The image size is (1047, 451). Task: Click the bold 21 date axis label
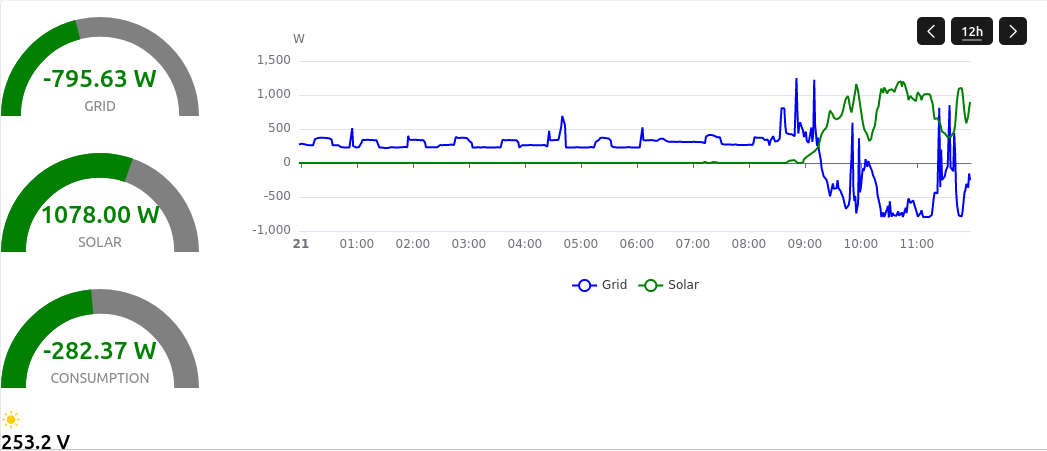click(x=300, y=244)
